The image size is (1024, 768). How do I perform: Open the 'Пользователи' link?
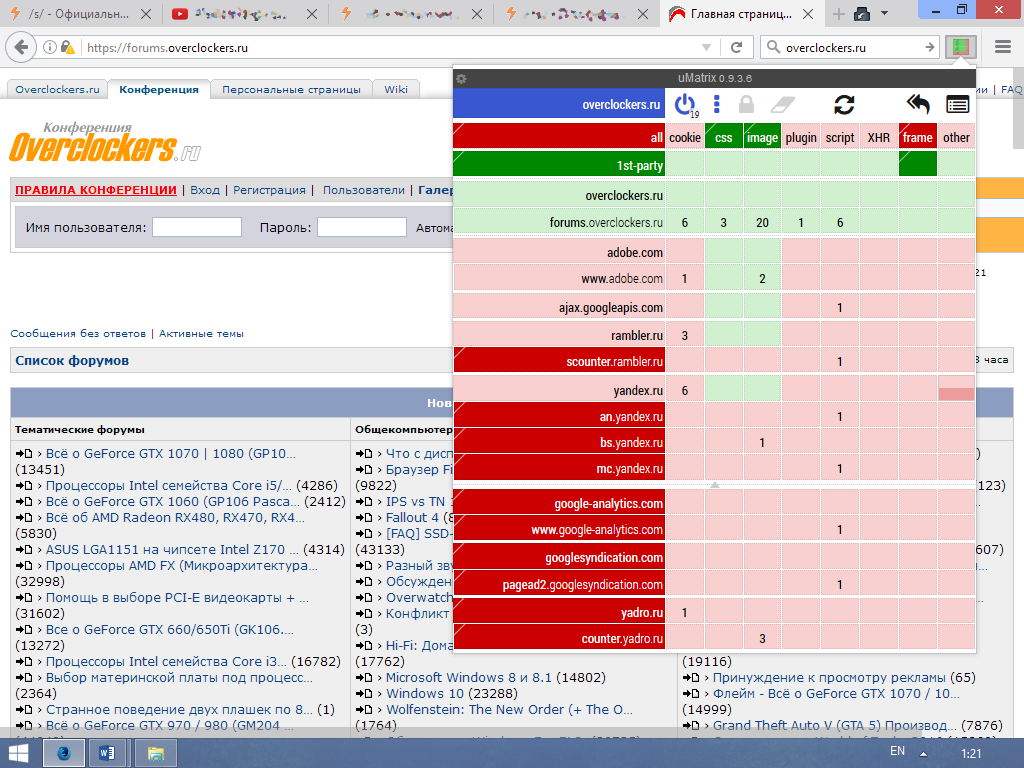pyautogui.click(x=364, y=190)
